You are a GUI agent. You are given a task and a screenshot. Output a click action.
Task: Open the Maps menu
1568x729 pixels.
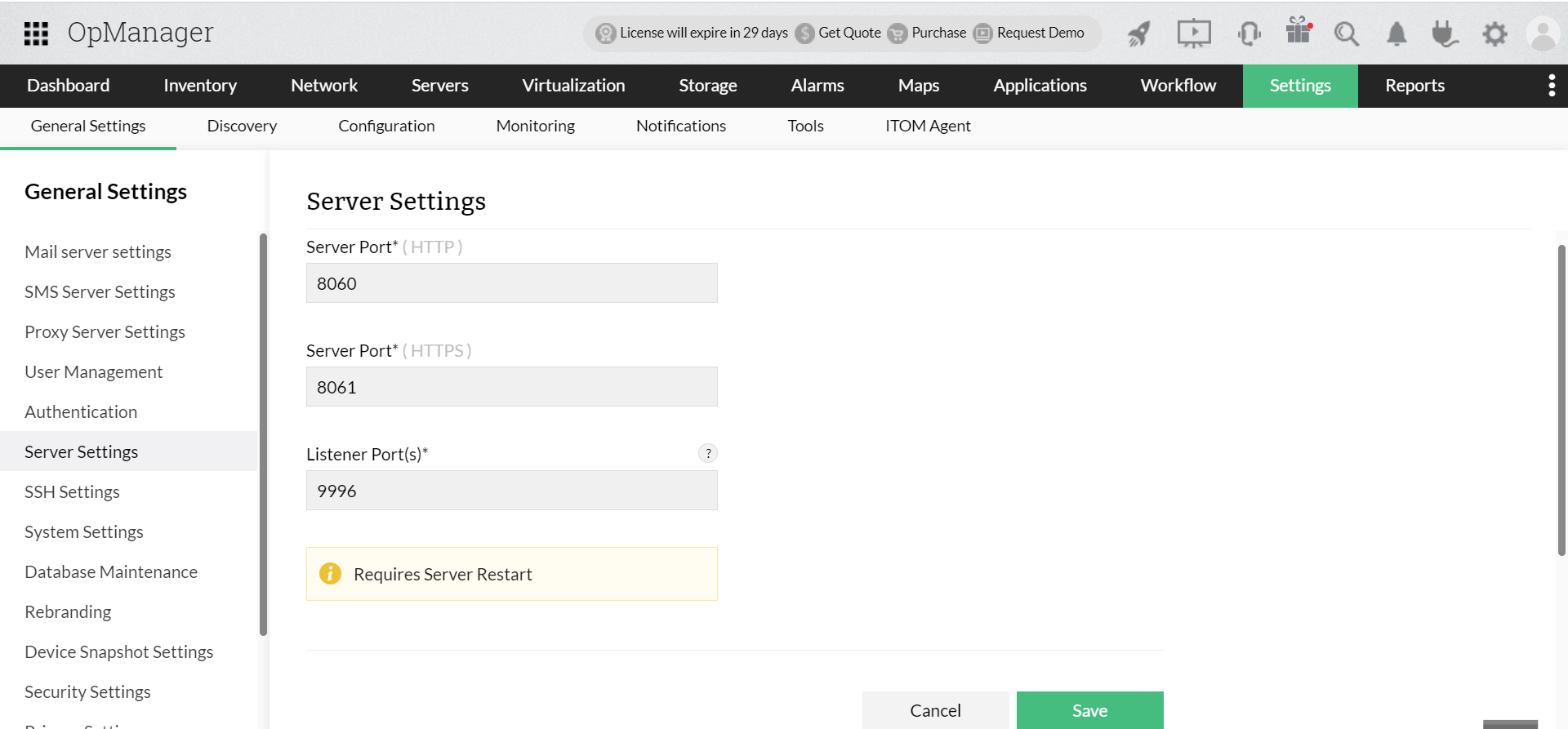(x=919, y=86)
